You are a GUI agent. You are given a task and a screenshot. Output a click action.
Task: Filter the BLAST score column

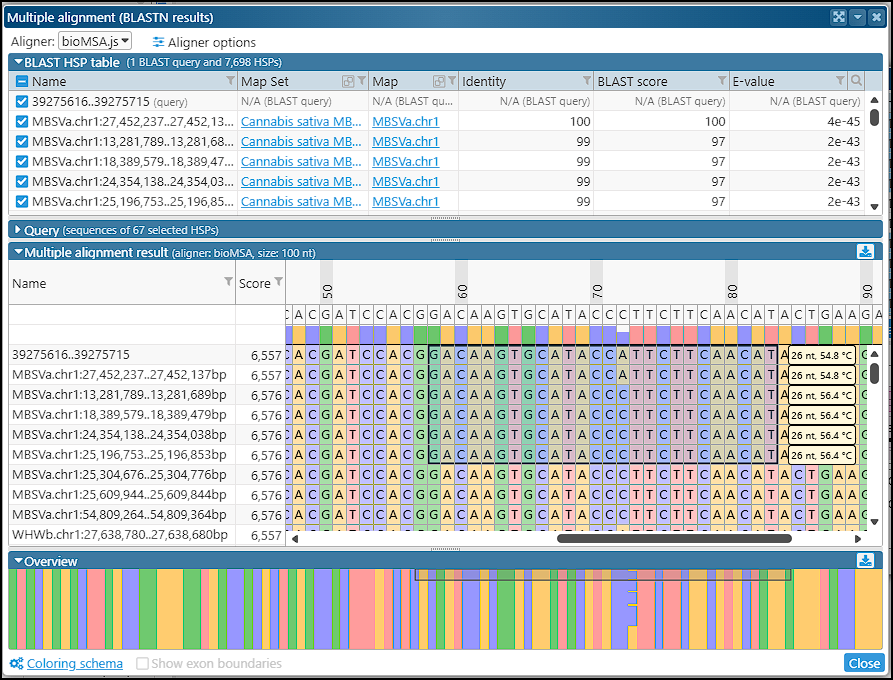[722, 82]
